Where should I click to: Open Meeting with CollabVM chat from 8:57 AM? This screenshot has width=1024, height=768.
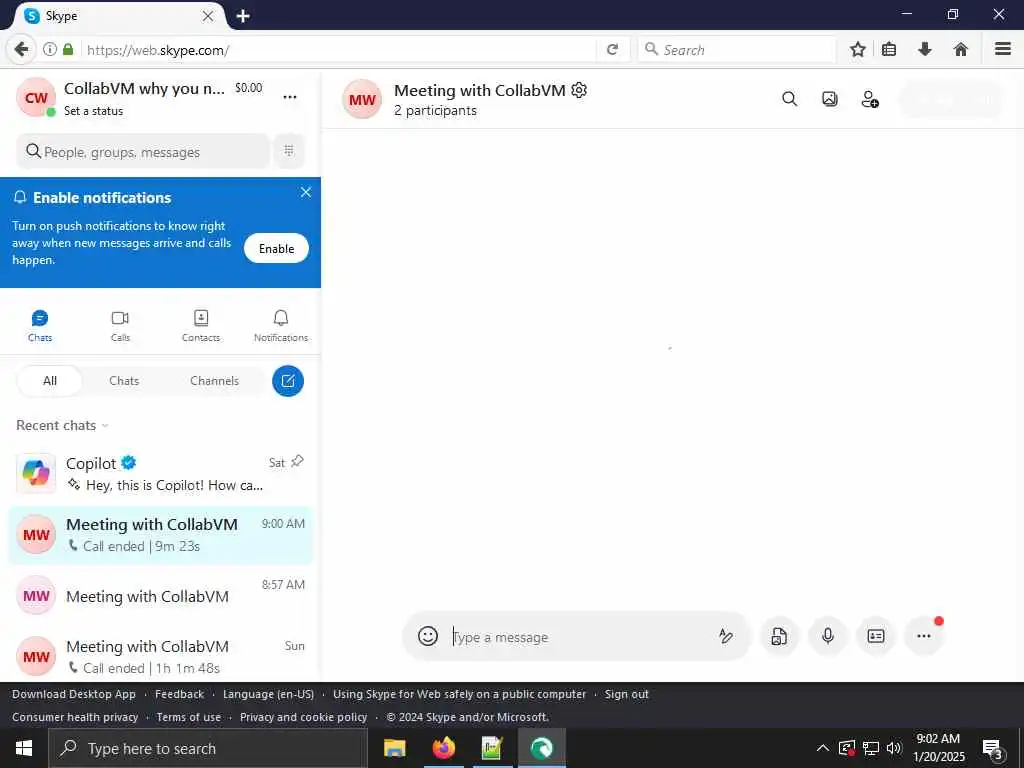(160, 596)
